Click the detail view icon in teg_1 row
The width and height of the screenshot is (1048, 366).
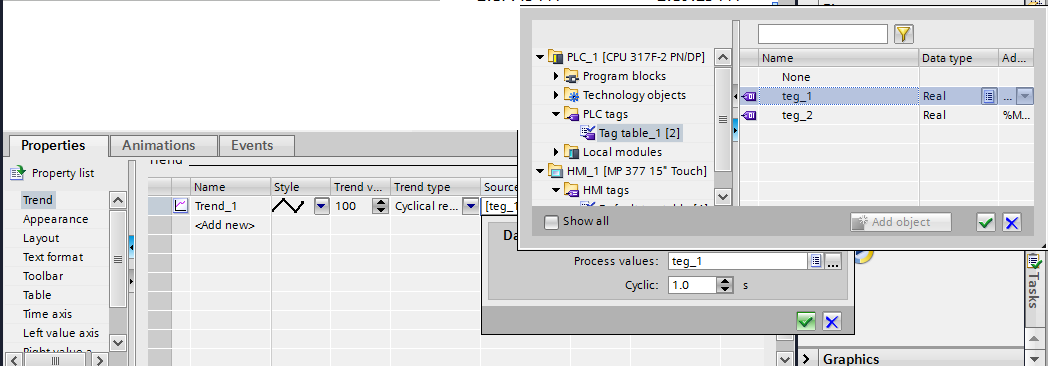(989, 96)
